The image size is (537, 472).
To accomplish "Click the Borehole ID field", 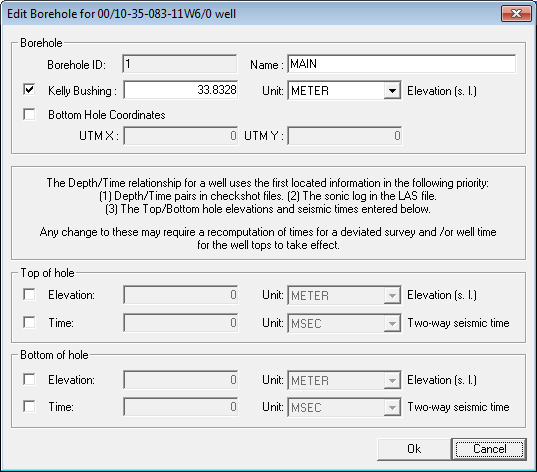I will (x=179, y=64).
